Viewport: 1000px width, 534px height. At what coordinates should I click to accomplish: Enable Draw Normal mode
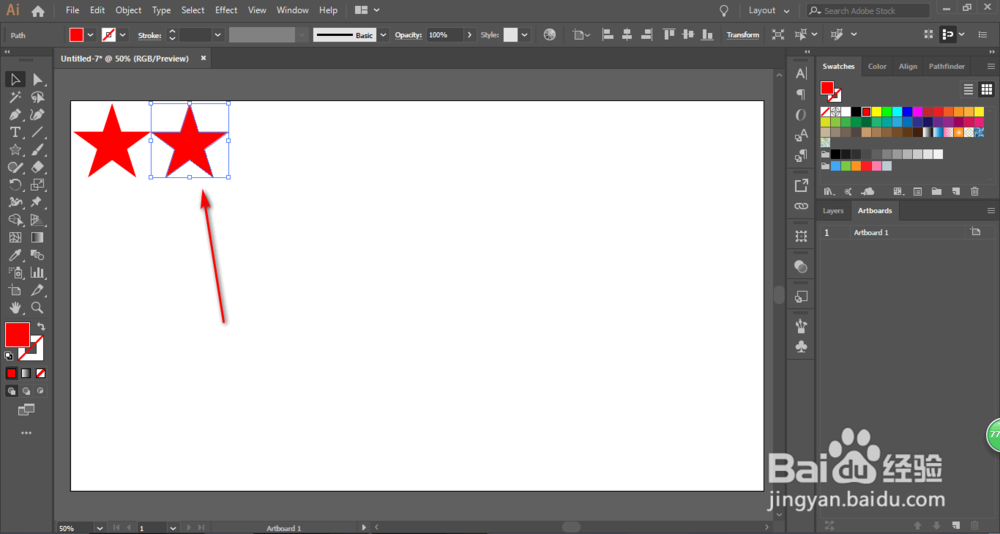[11, 391]
